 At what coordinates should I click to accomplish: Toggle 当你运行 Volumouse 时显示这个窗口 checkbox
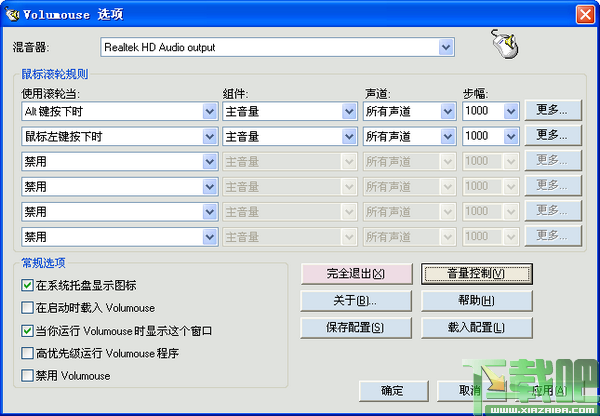tap(27, 331)
